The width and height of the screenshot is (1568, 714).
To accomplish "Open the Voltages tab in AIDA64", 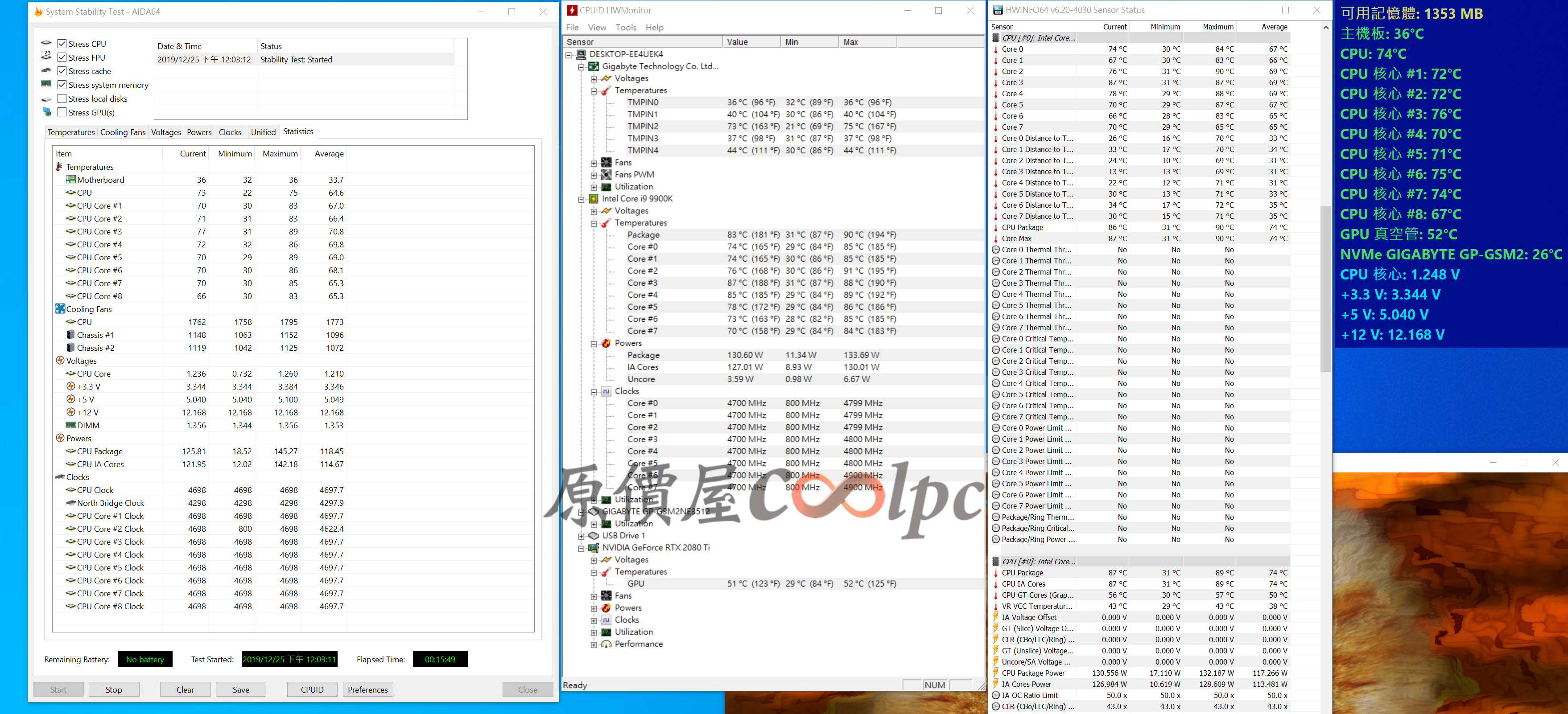I will pyautogui.click(x=166, y=132).
